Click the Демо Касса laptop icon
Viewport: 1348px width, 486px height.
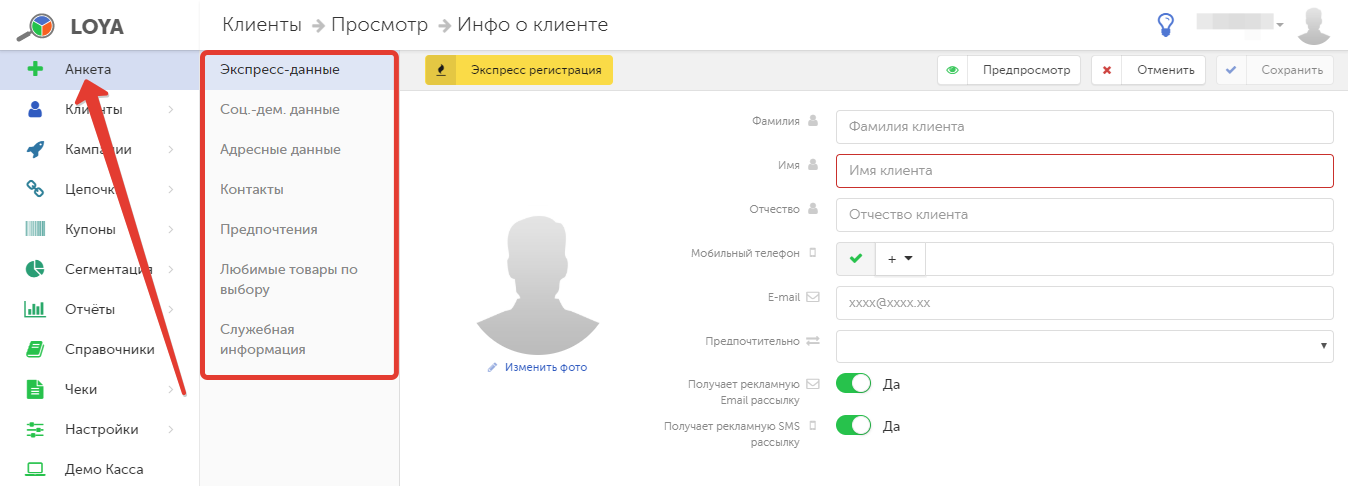coord(35,469)
